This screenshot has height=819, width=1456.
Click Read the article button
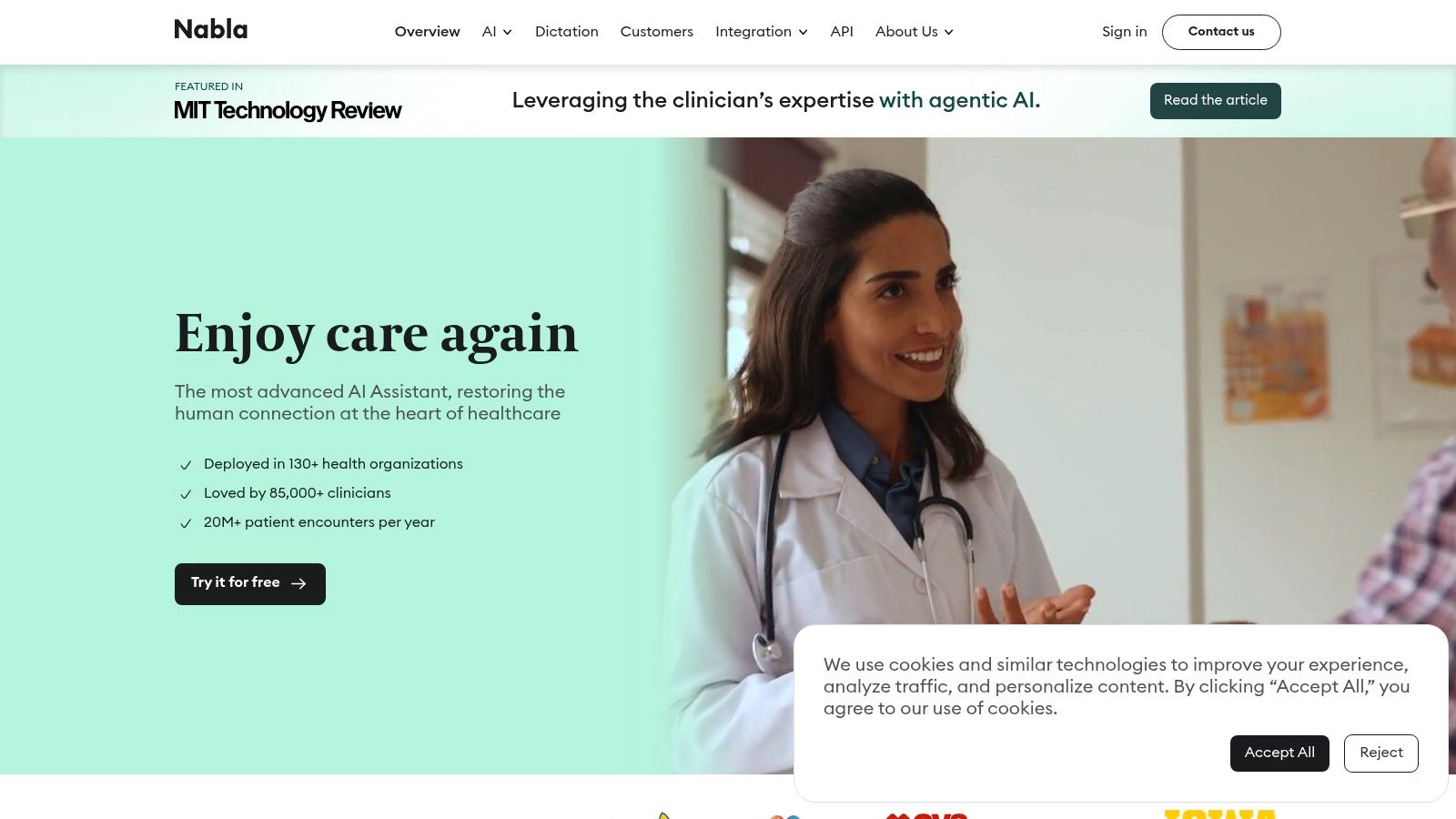1216,101
